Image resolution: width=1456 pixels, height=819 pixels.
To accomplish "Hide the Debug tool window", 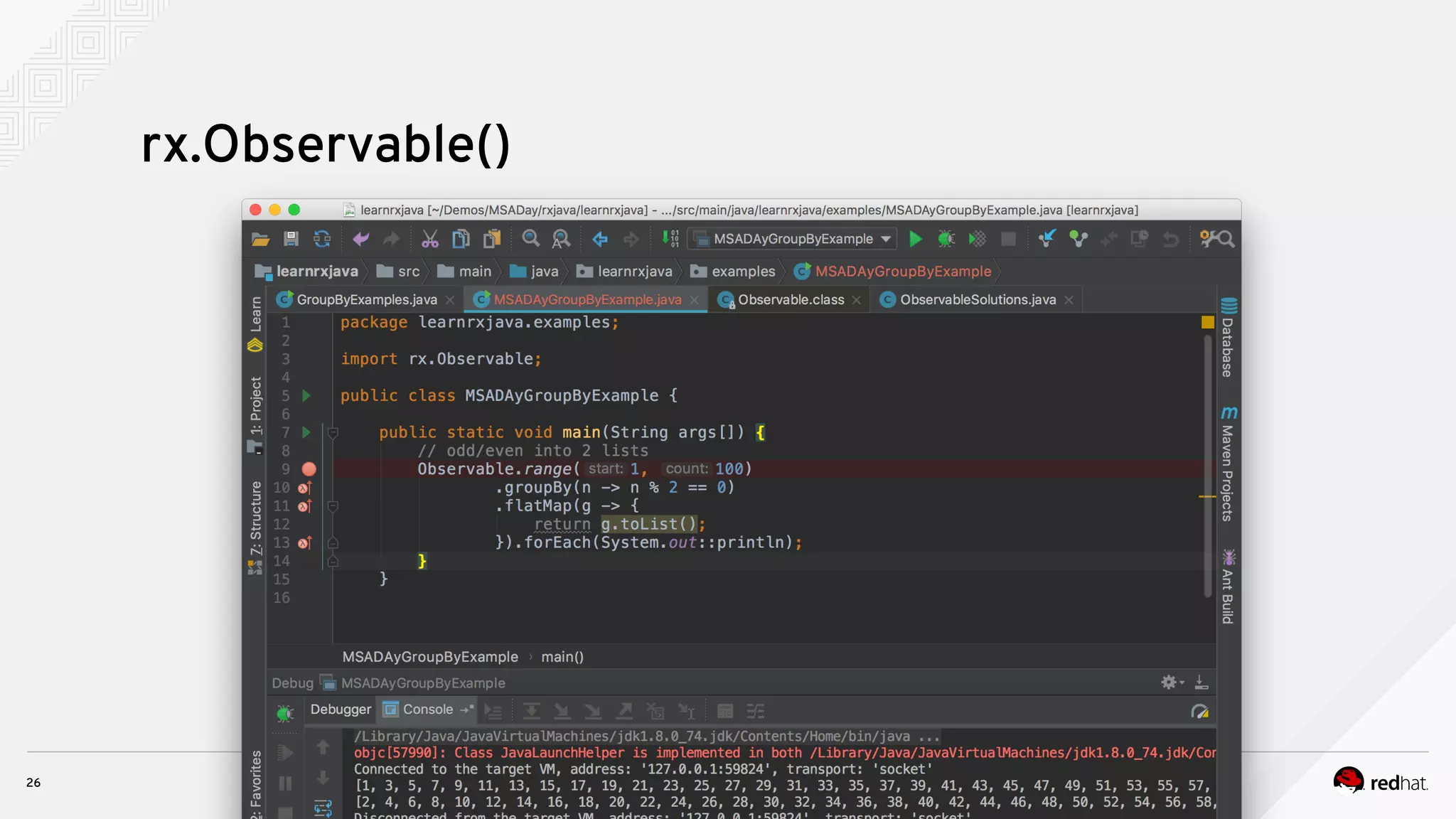I will click(x=1201, y=682).
